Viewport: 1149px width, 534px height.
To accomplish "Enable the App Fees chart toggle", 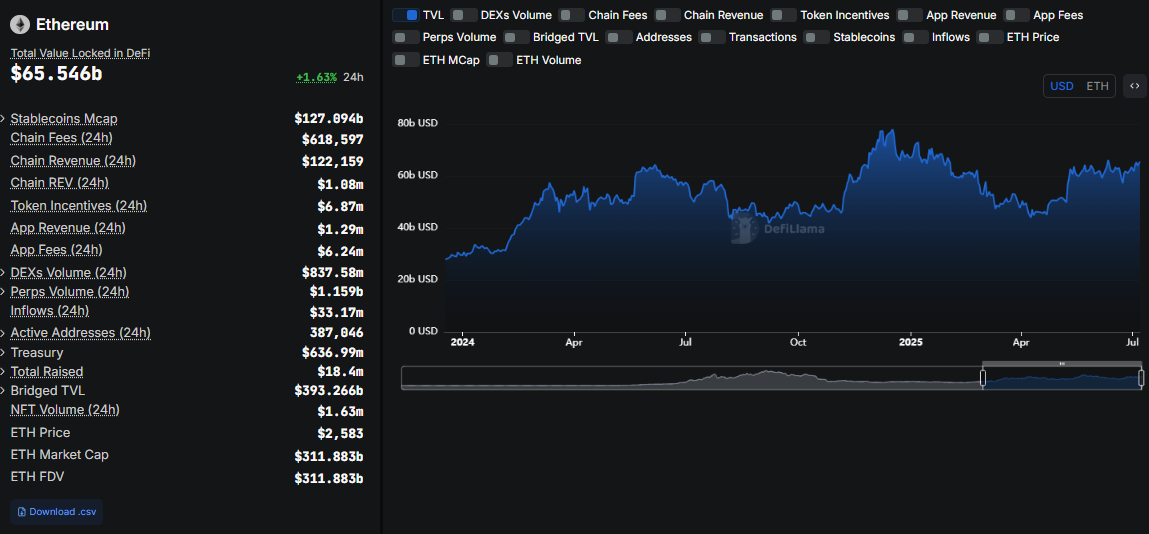I will point(1016,15).
